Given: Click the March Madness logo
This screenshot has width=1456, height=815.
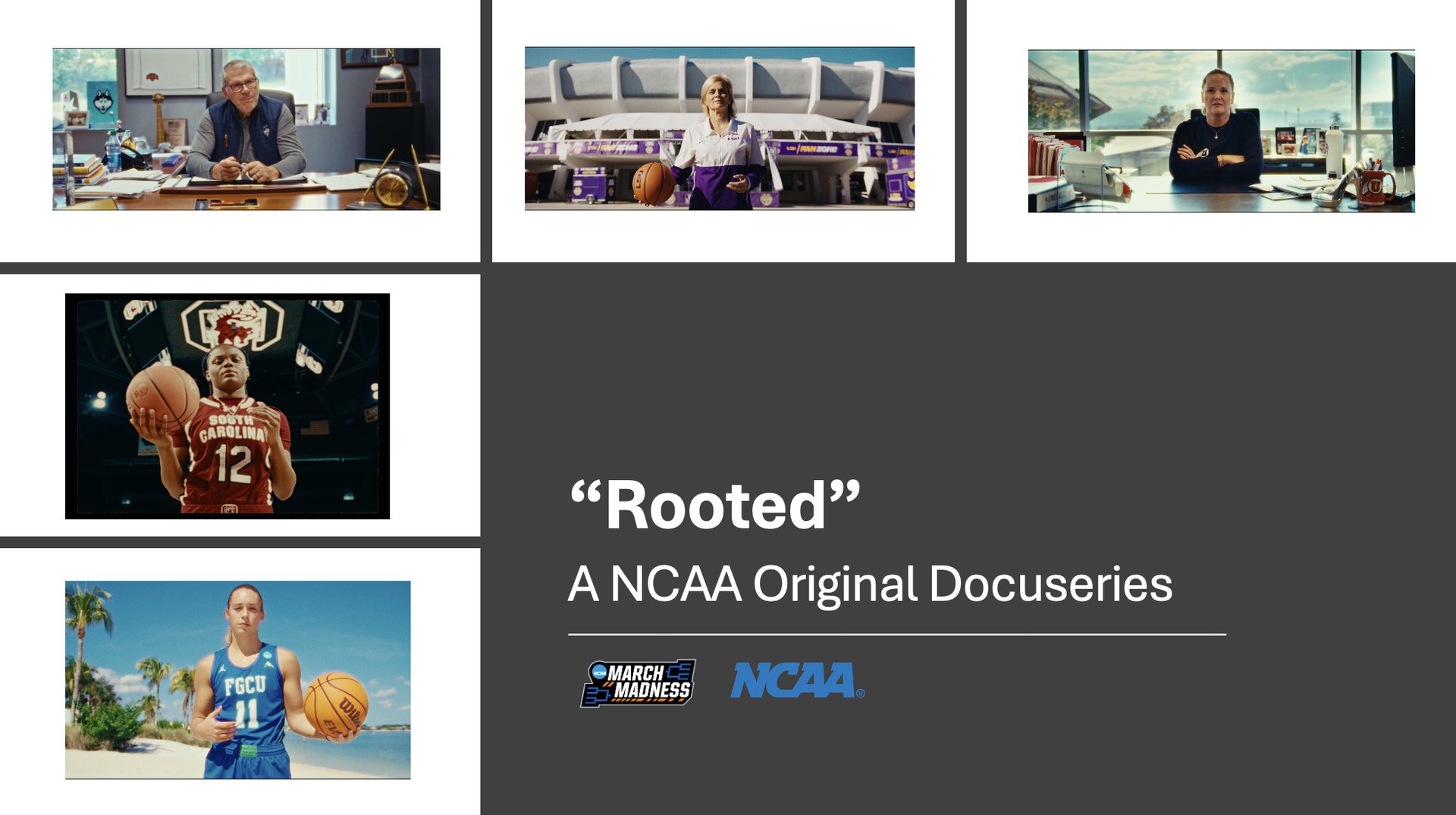Looking at the screenshot, I should click(x=638, y=682).
